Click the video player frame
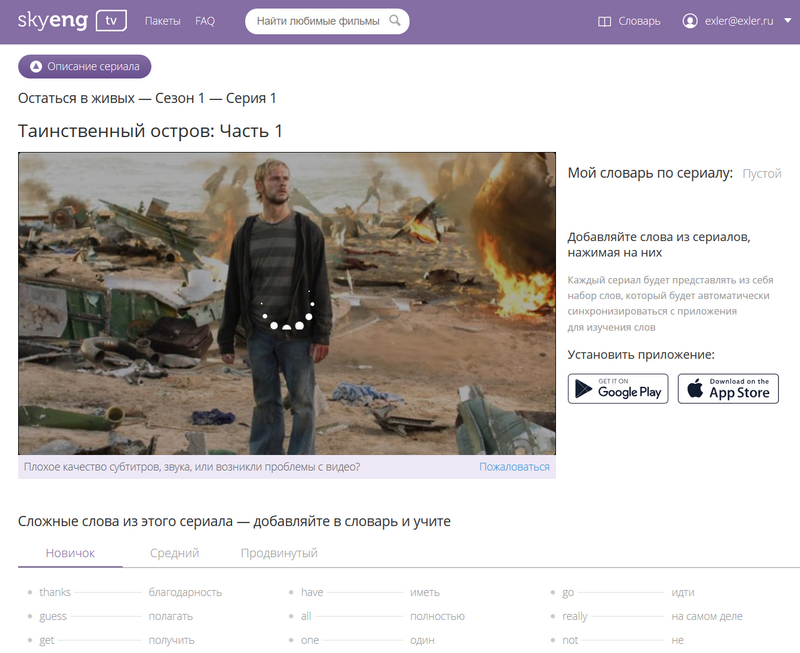Viewport: 800px width, 653px height. coord(287,303)
